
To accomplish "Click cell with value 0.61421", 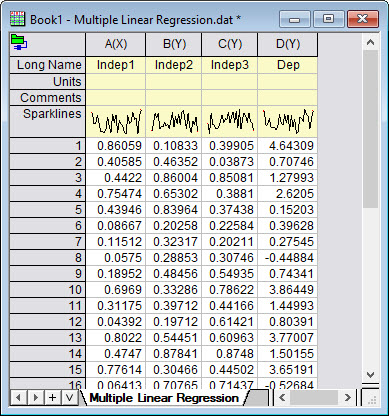I will [x=230, y=322].
